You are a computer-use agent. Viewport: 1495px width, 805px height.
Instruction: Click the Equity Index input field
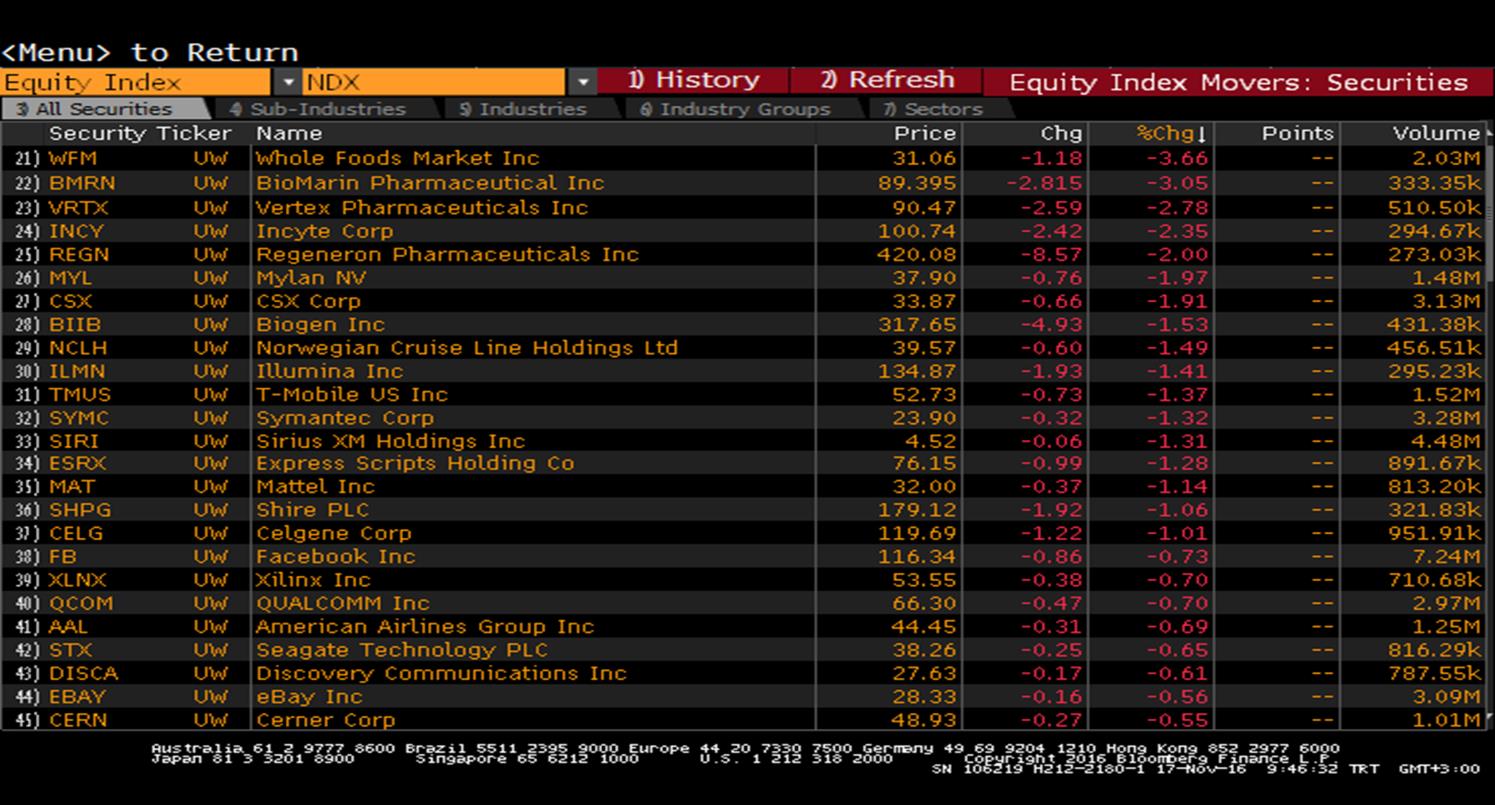137,82
